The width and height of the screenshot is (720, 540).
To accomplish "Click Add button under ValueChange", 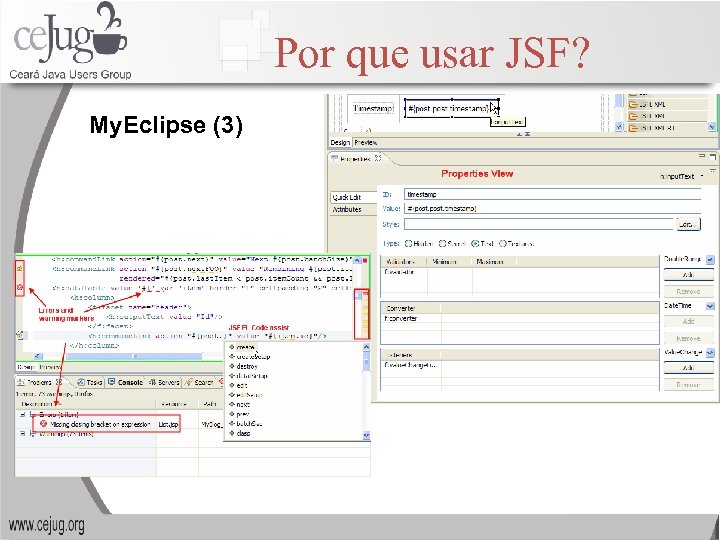I will [x=688, y=368].
